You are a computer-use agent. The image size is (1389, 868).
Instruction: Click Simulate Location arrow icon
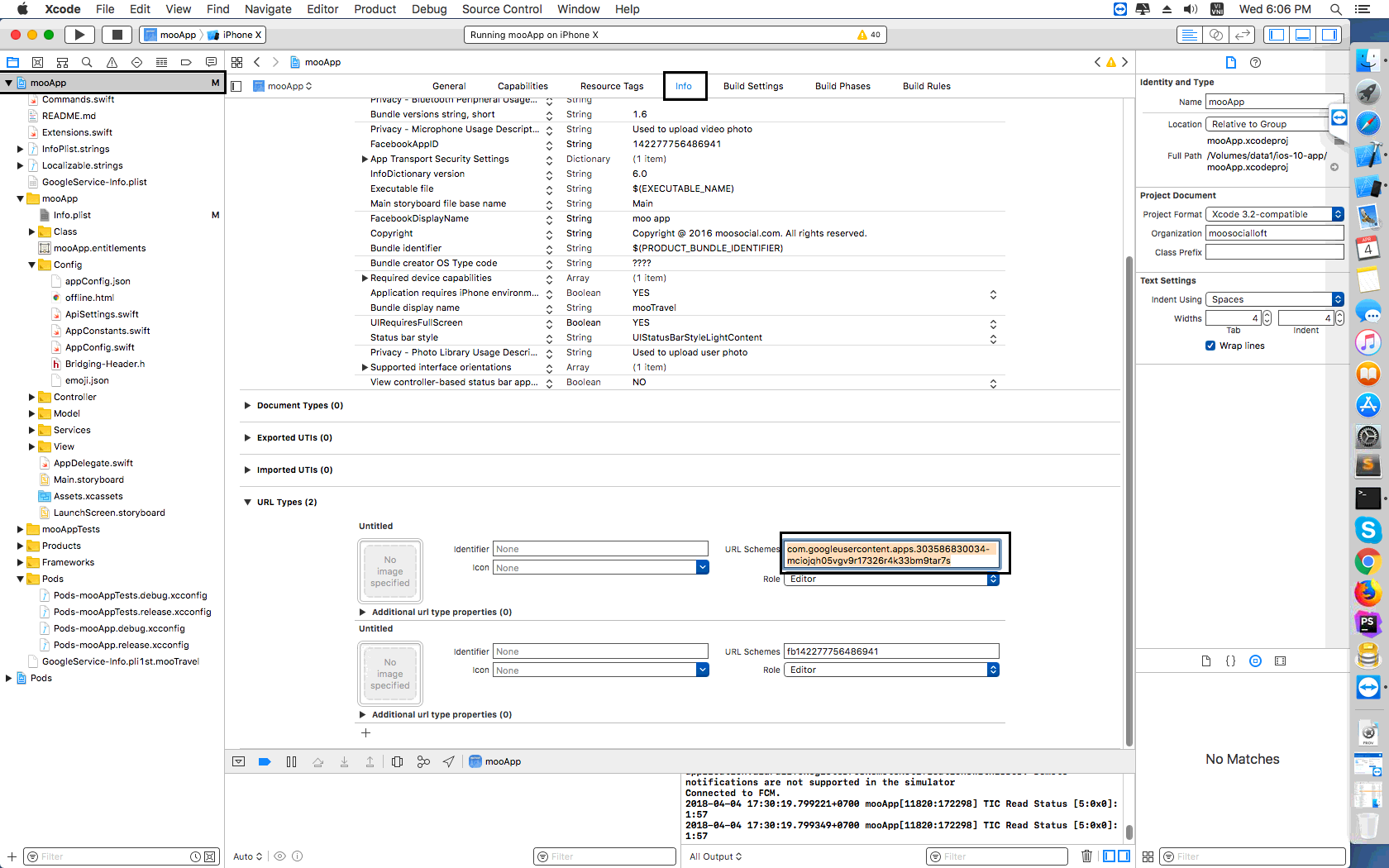tap(448, 761)
